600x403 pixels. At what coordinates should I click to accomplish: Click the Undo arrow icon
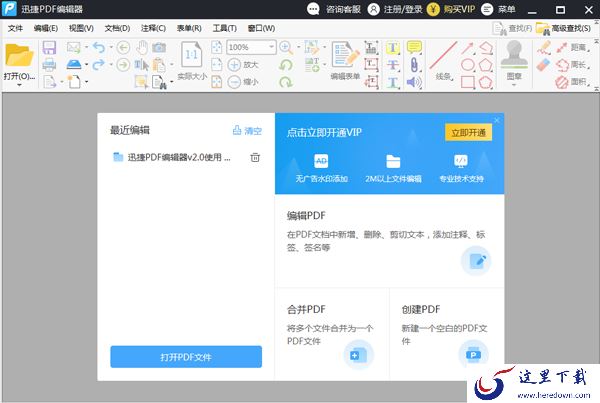point(99,47)
